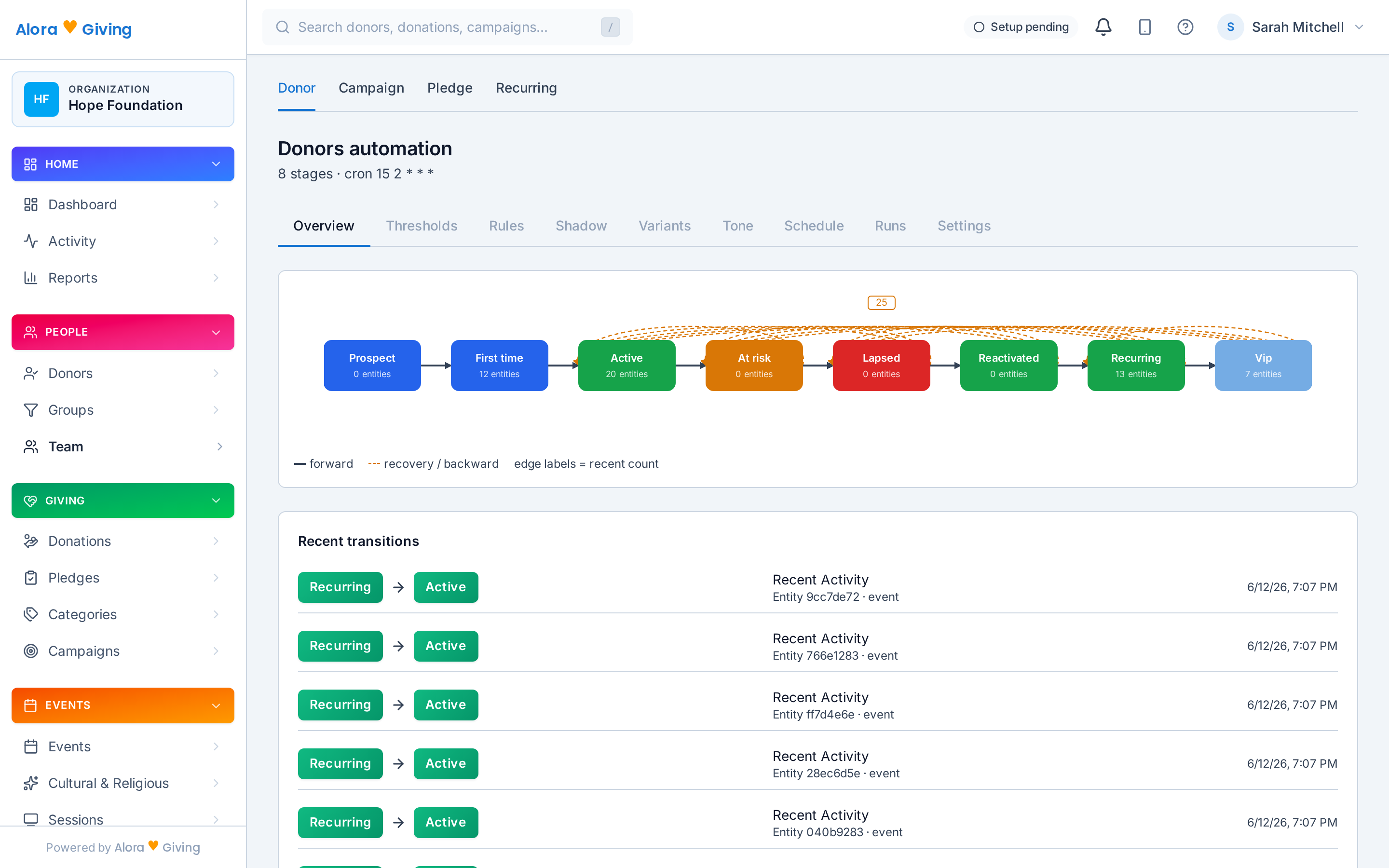Open the Variants tab

[x=665, y=226]
